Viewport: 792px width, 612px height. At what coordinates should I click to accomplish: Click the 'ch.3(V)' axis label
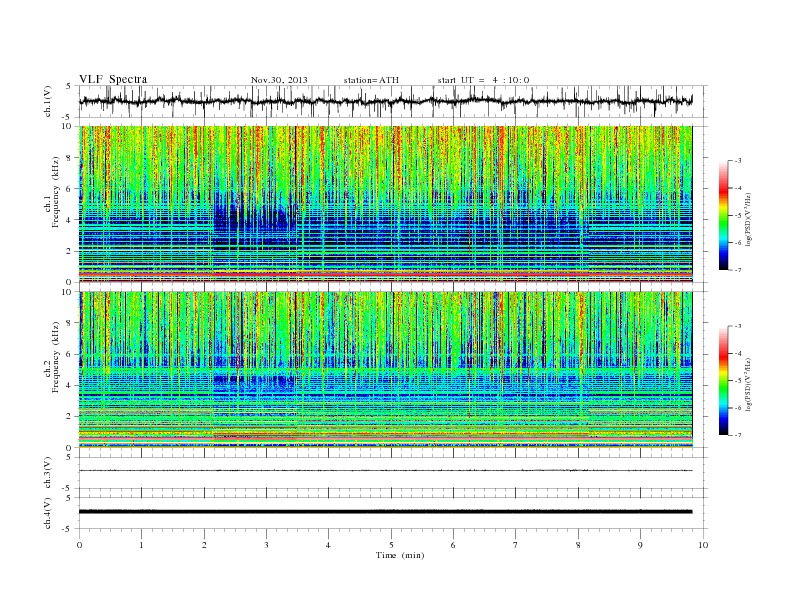[x=48, y=473]
